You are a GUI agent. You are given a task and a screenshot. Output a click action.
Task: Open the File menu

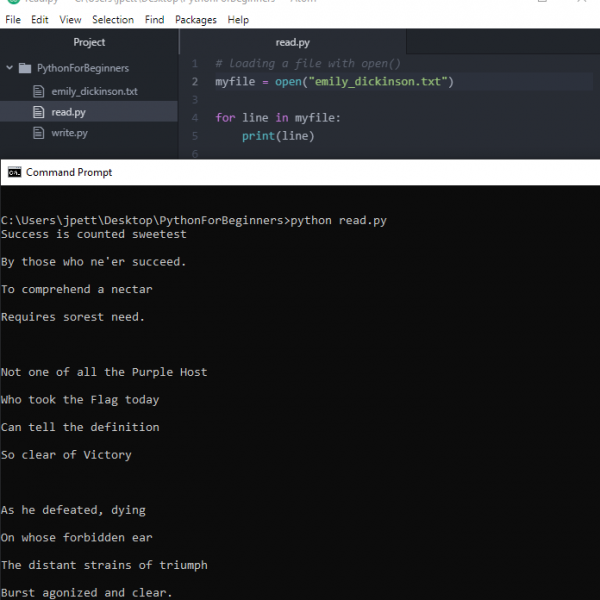tap(13, 20)
